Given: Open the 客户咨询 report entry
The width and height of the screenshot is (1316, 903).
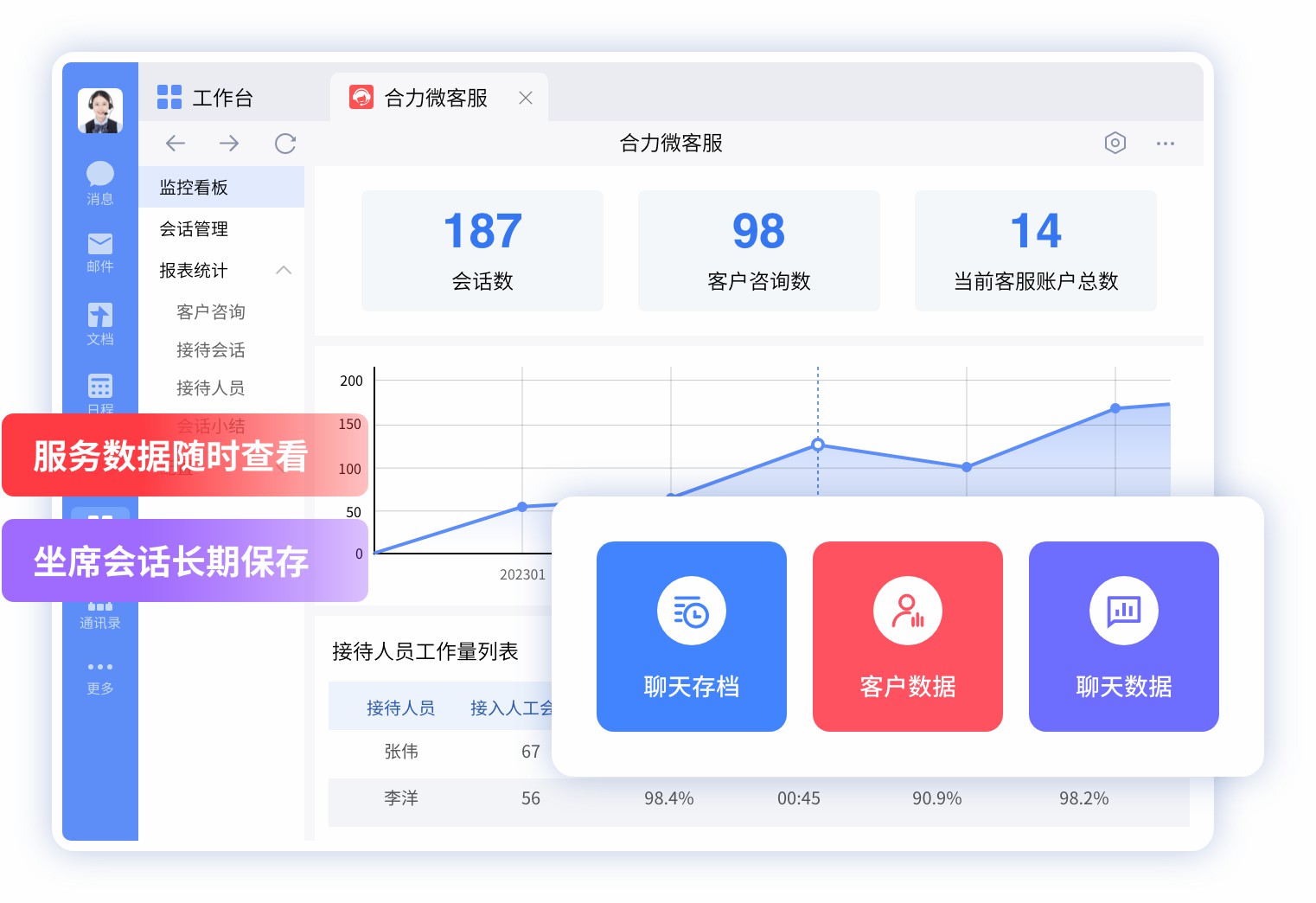Looking at the screenshot, I should (211, 311).
